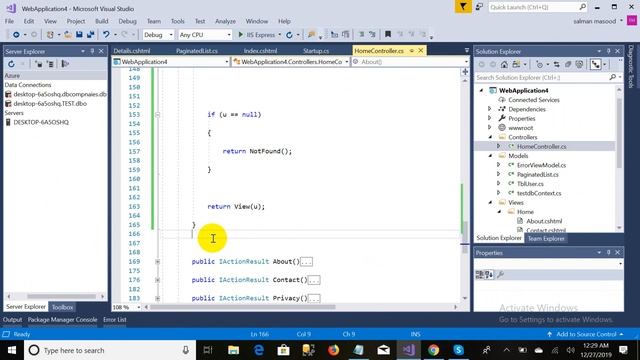Switch to the Startup.cs tab
The height and width of the screenshot is (360, 640).
click(x=316, y=51)
